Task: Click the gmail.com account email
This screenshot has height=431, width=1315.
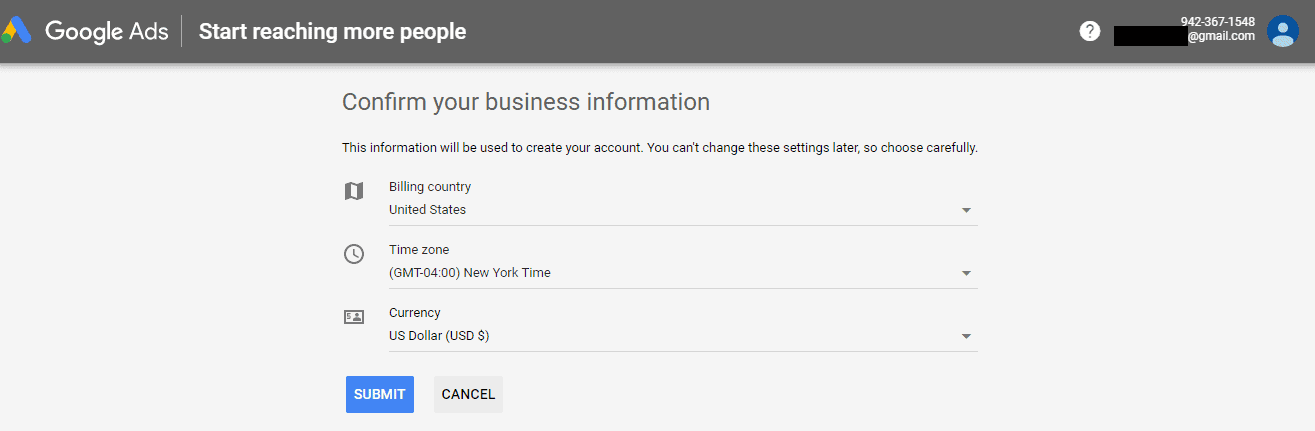Action: tap(1220, 36)
